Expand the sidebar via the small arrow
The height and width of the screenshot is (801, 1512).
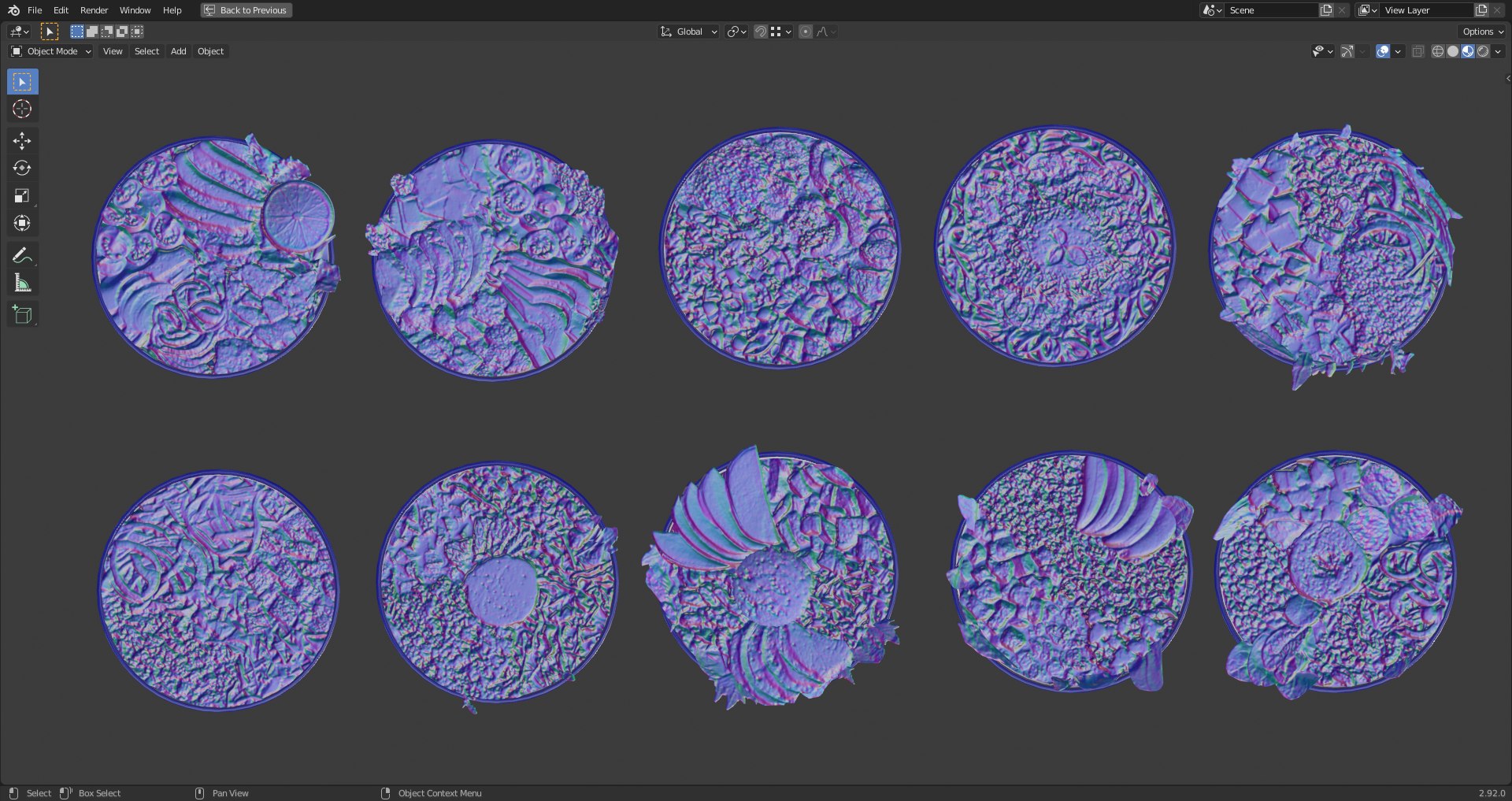pyautogui.click(x=1507, y=78)
